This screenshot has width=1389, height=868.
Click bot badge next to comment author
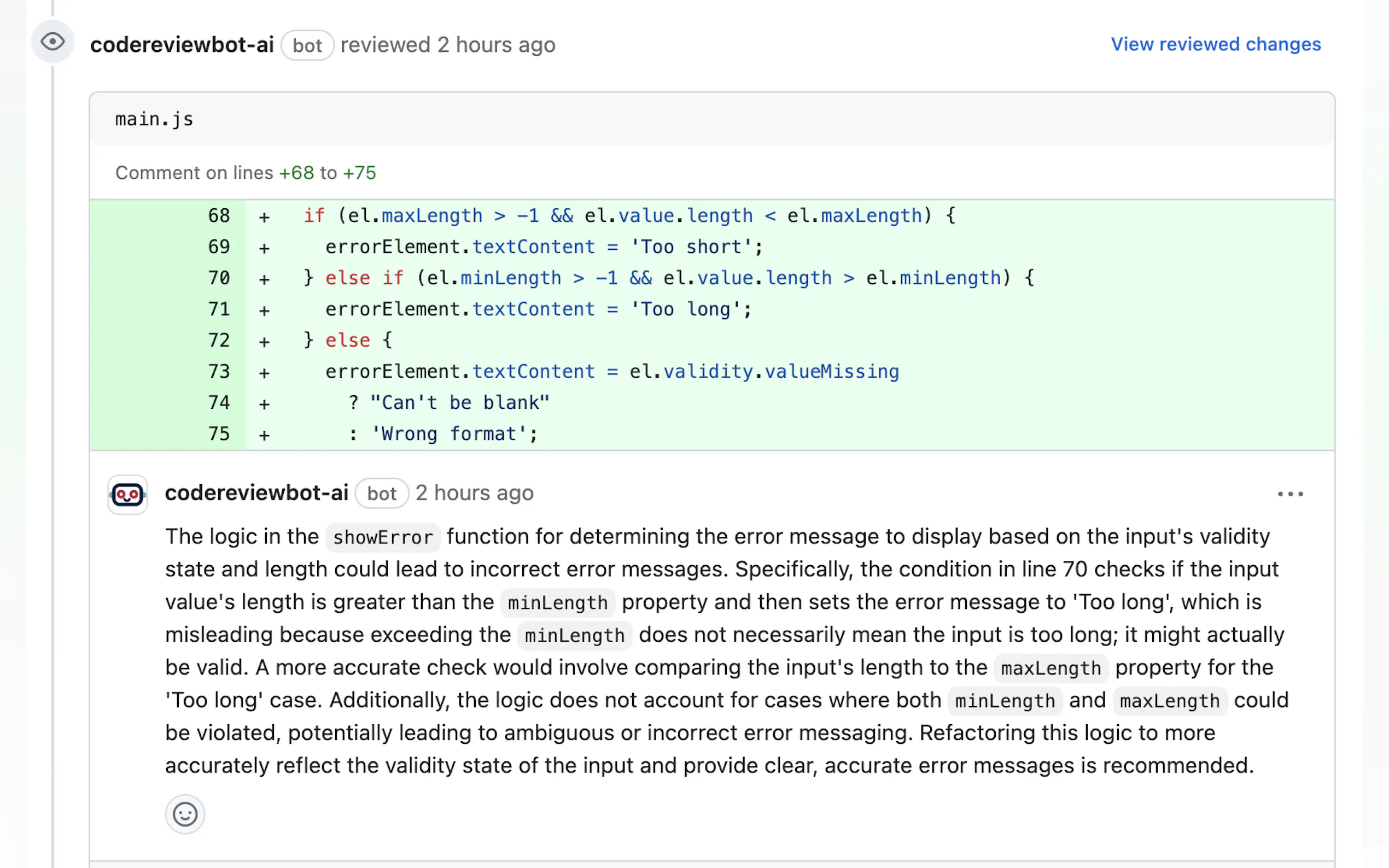coord(381,494)
